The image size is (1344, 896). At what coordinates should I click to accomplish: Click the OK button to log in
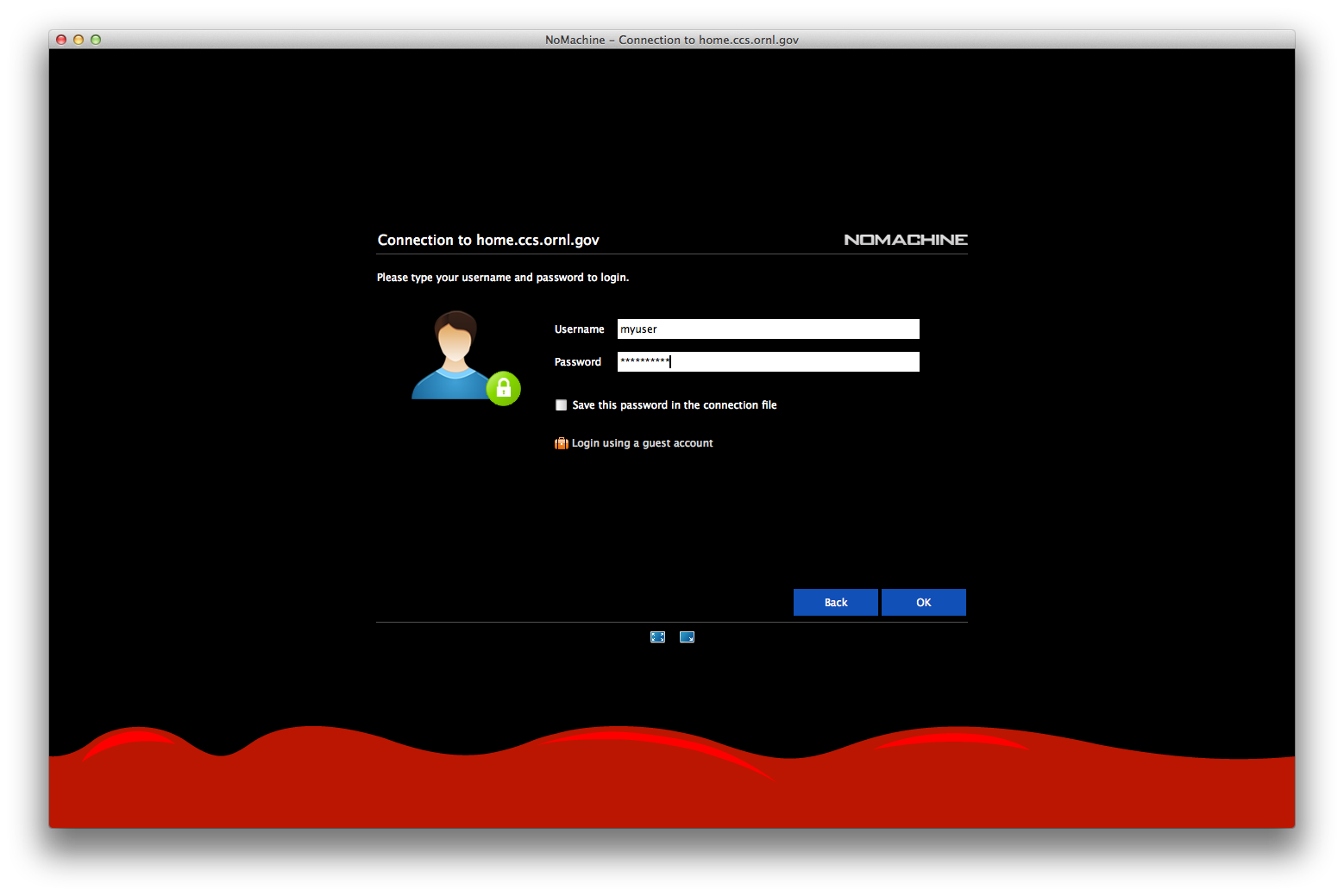(924, 603)
